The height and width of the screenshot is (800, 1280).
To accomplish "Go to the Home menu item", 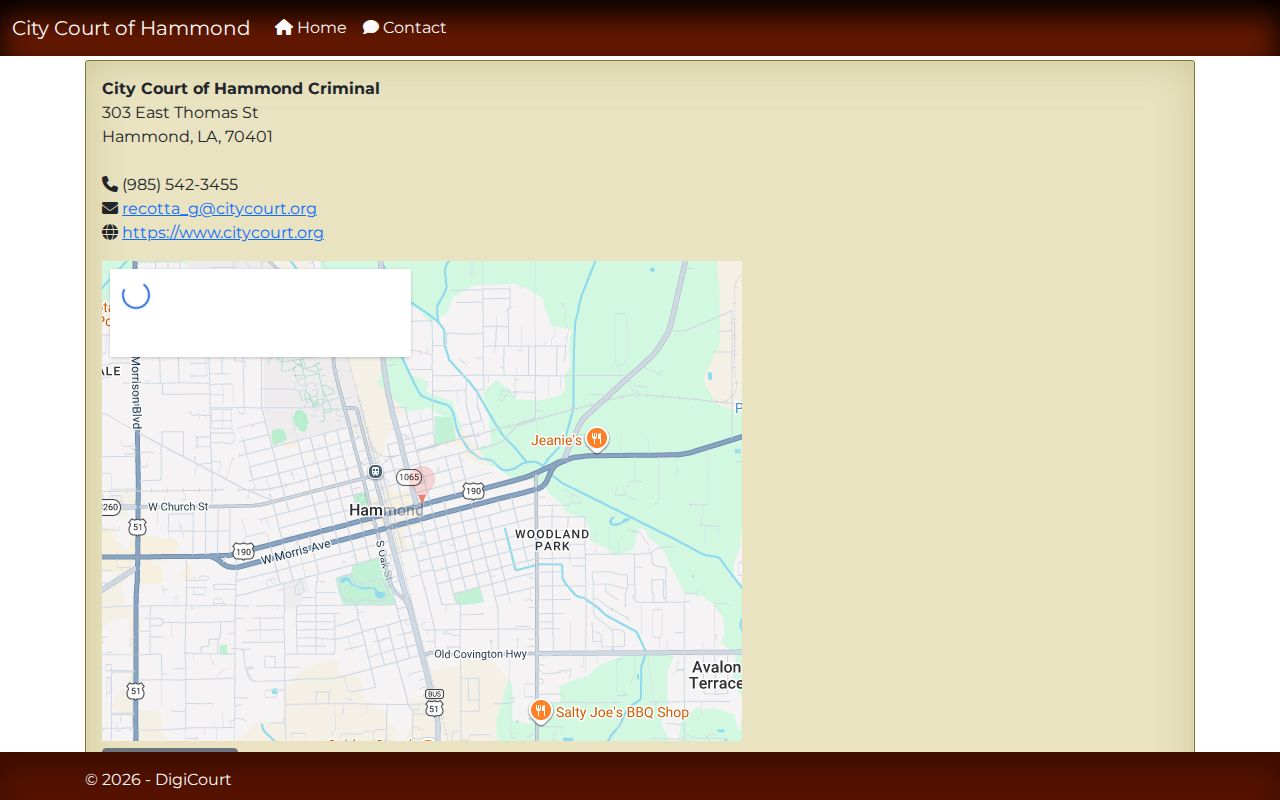I will click(x=311, y=28).
